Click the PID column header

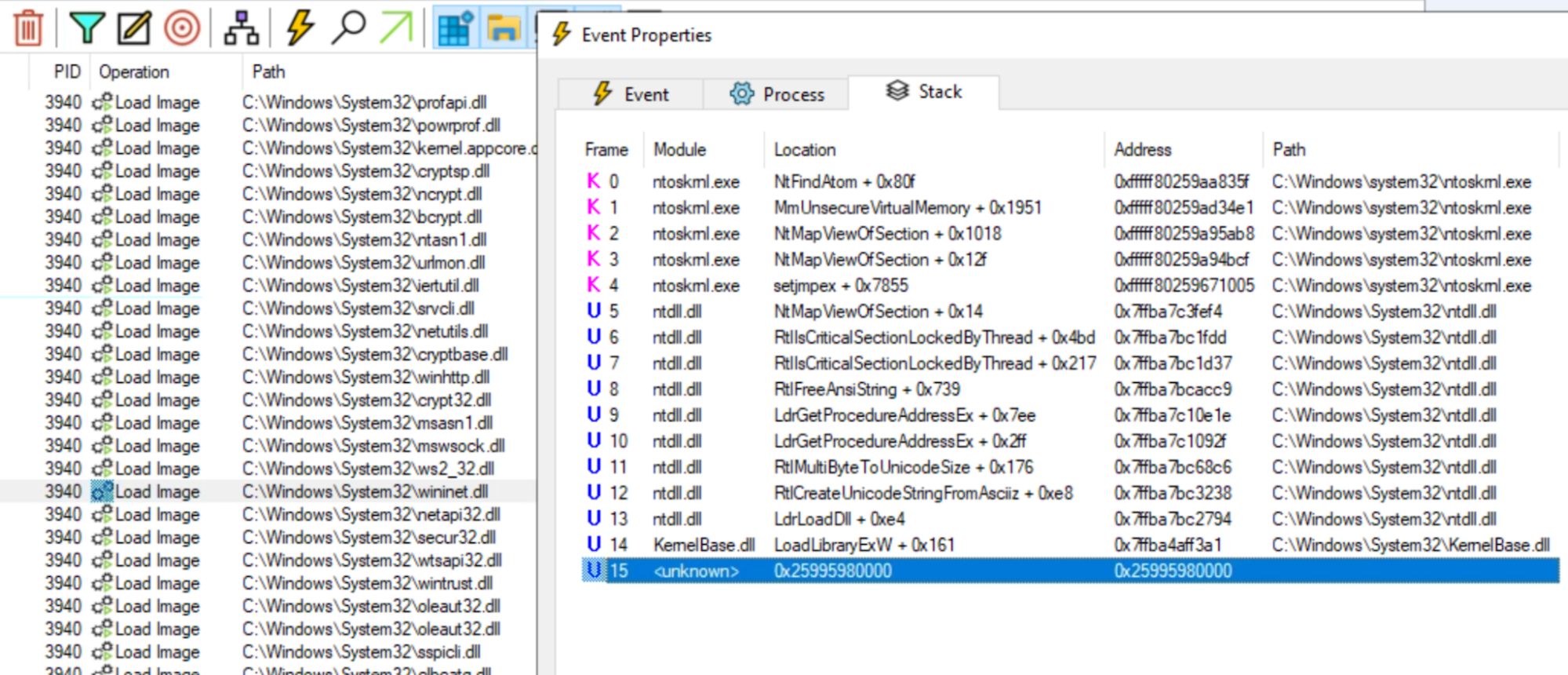(67, 72)
